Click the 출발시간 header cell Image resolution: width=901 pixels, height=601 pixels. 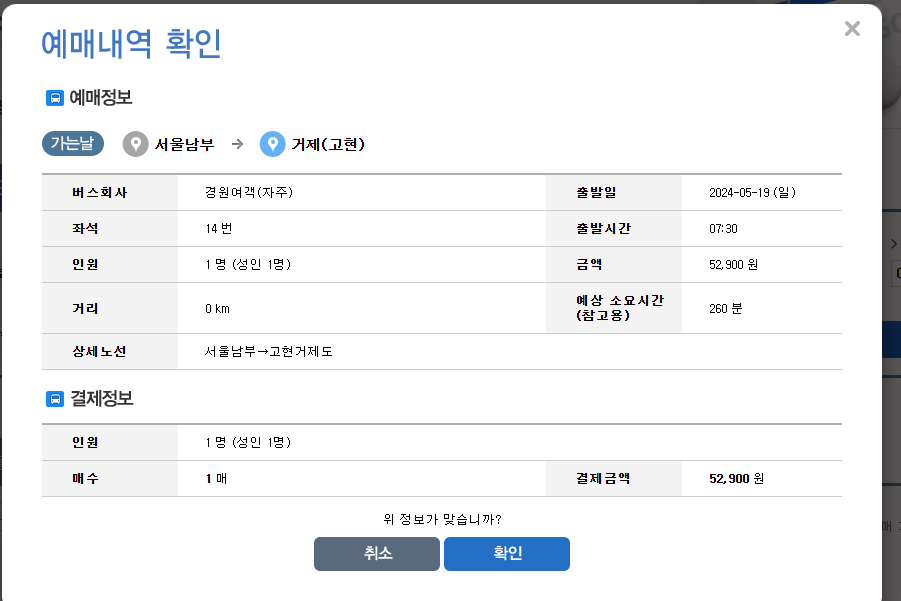tap(614, 229)
